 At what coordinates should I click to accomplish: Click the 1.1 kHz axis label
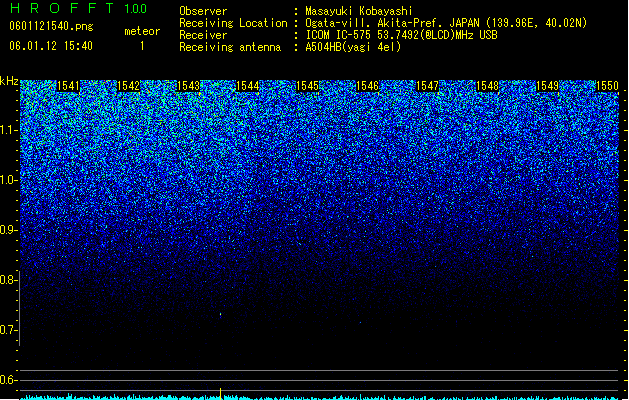tap(9, 130)
